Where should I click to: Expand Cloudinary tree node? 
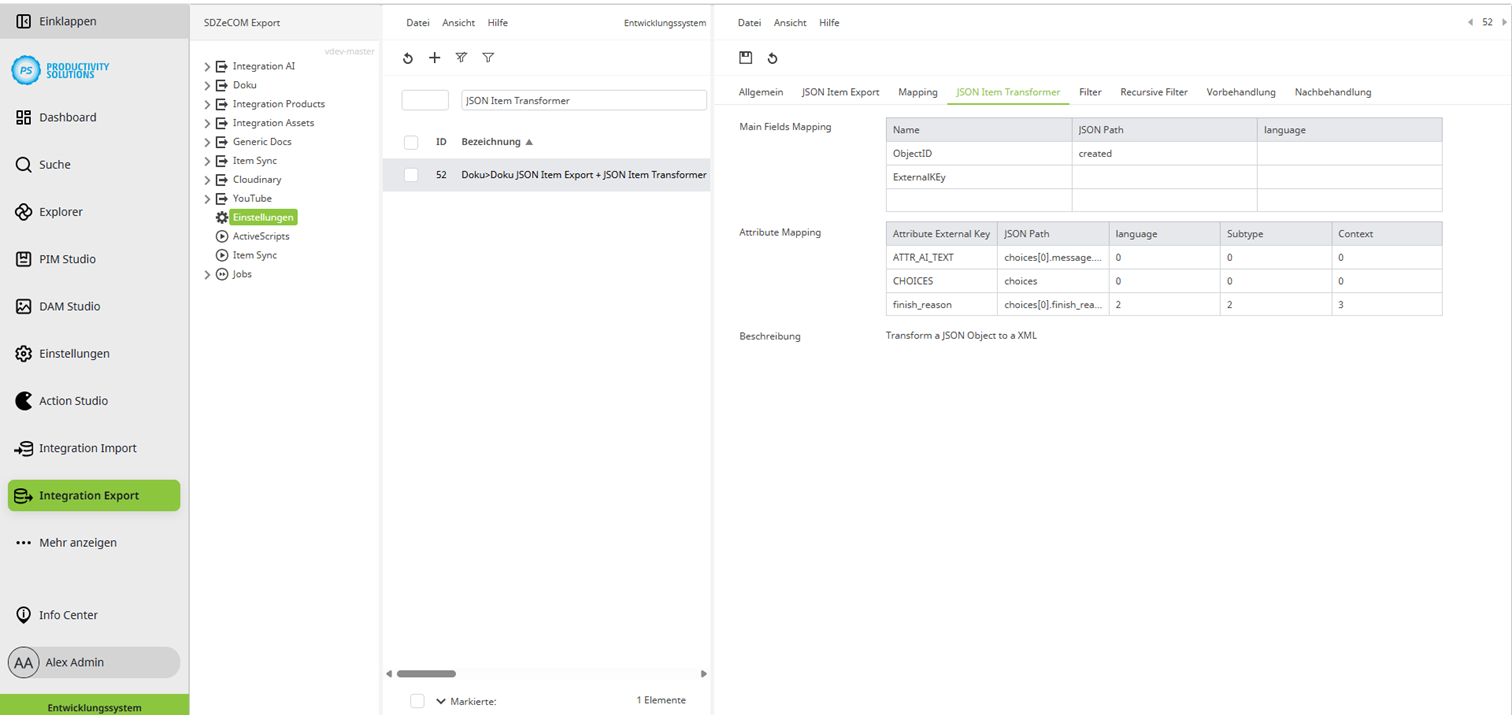207,180
